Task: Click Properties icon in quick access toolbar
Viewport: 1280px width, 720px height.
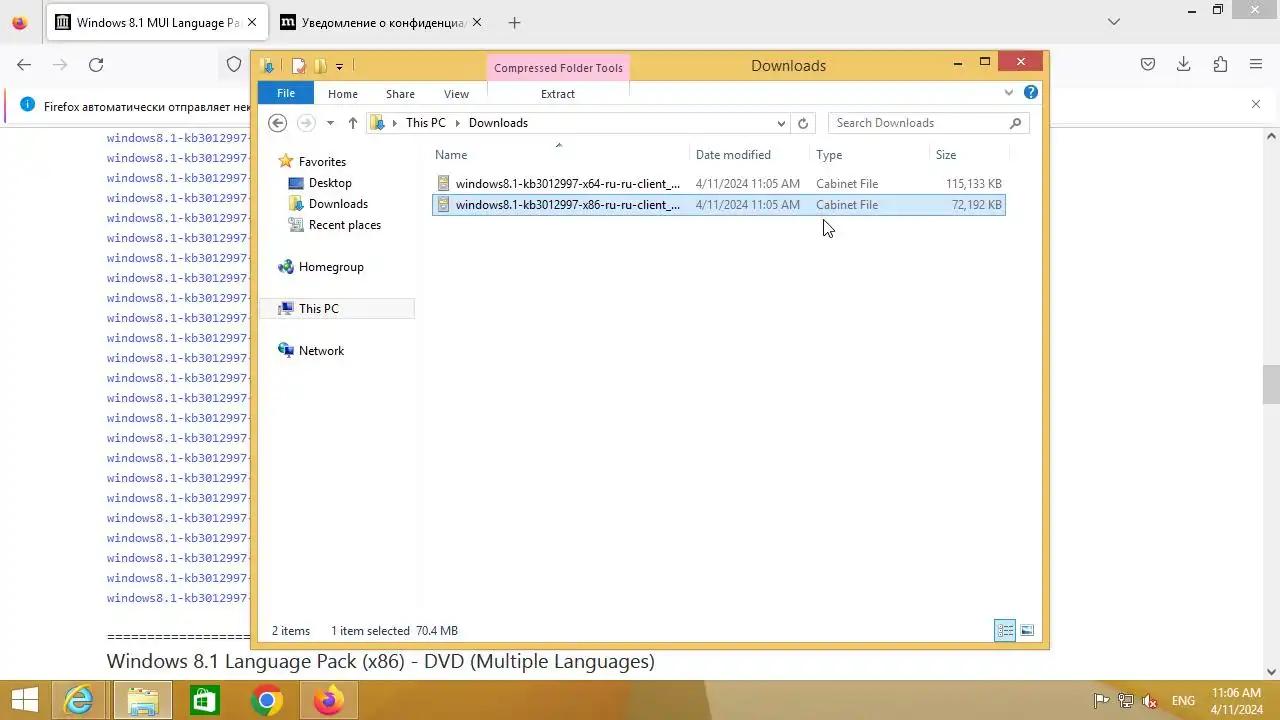Action: pyautogui.click(x=298, y=66)
